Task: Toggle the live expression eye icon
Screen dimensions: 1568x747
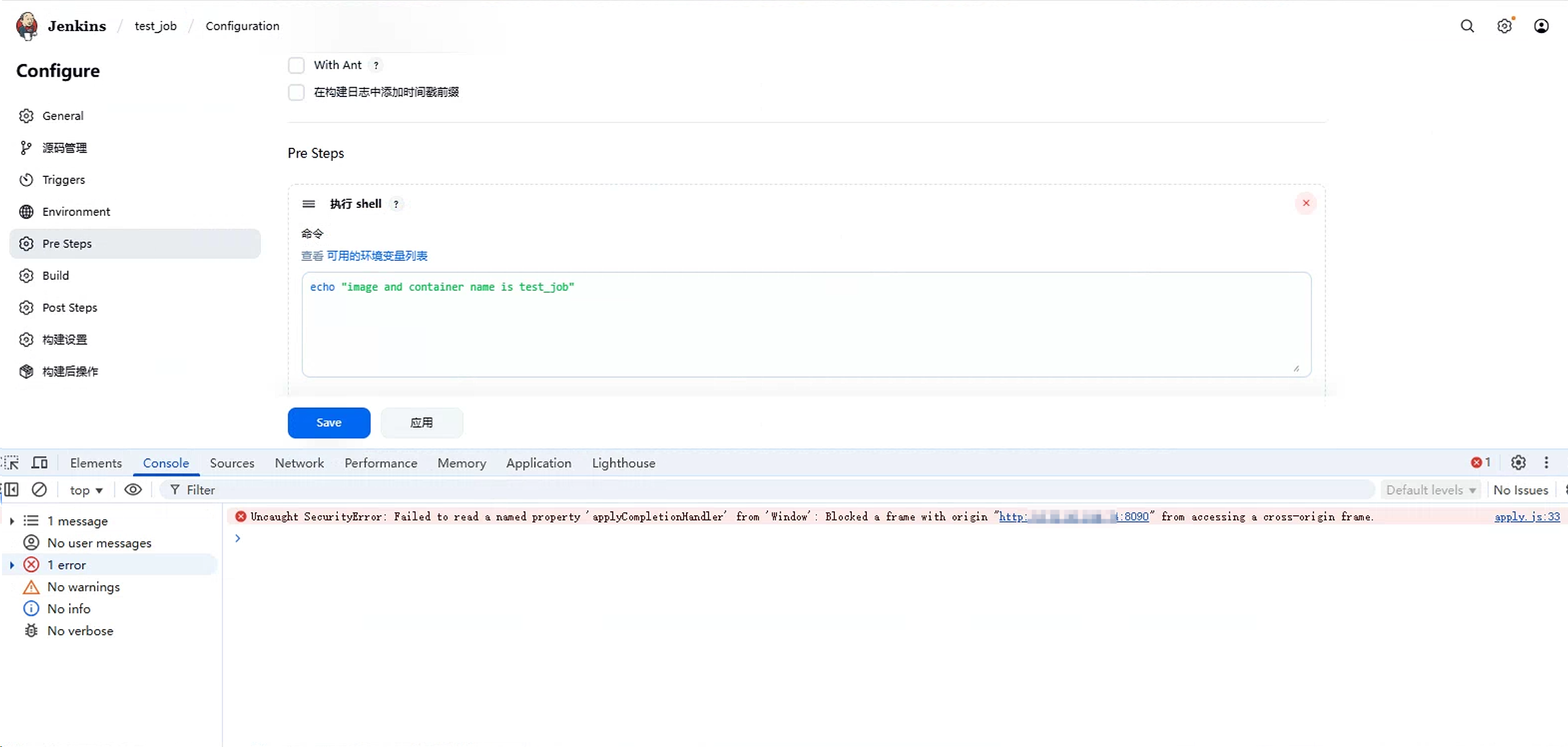Action: [133, 490]
